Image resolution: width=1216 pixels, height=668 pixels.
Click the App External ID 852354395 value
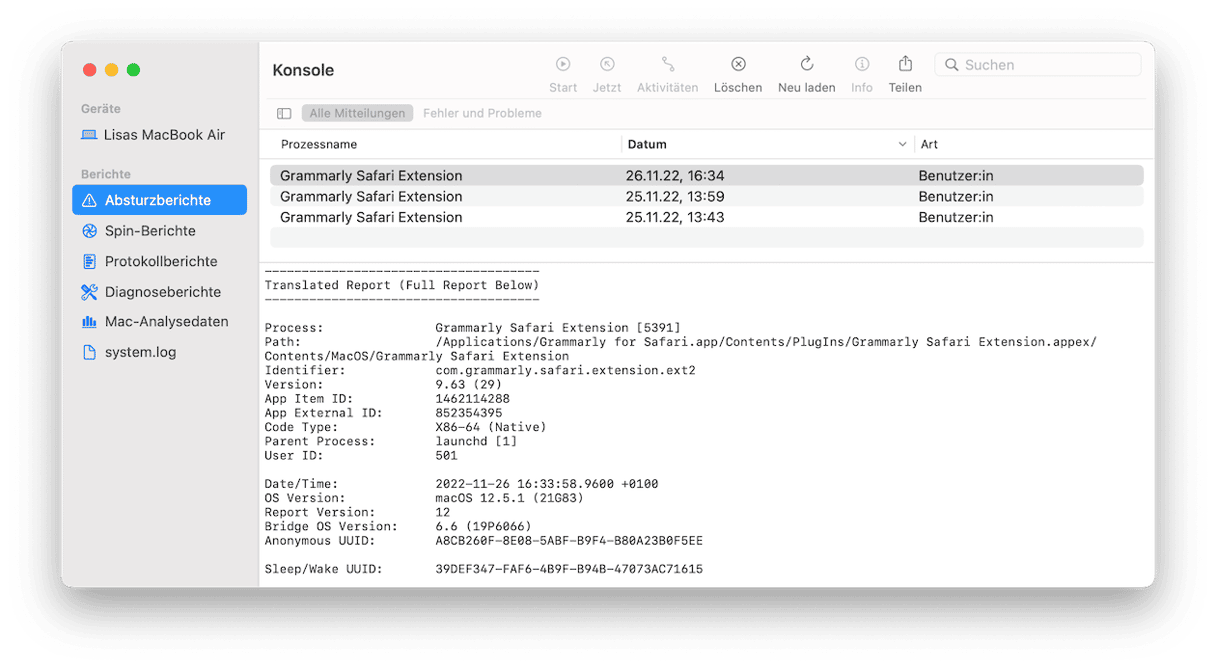(x=468, y=413)
